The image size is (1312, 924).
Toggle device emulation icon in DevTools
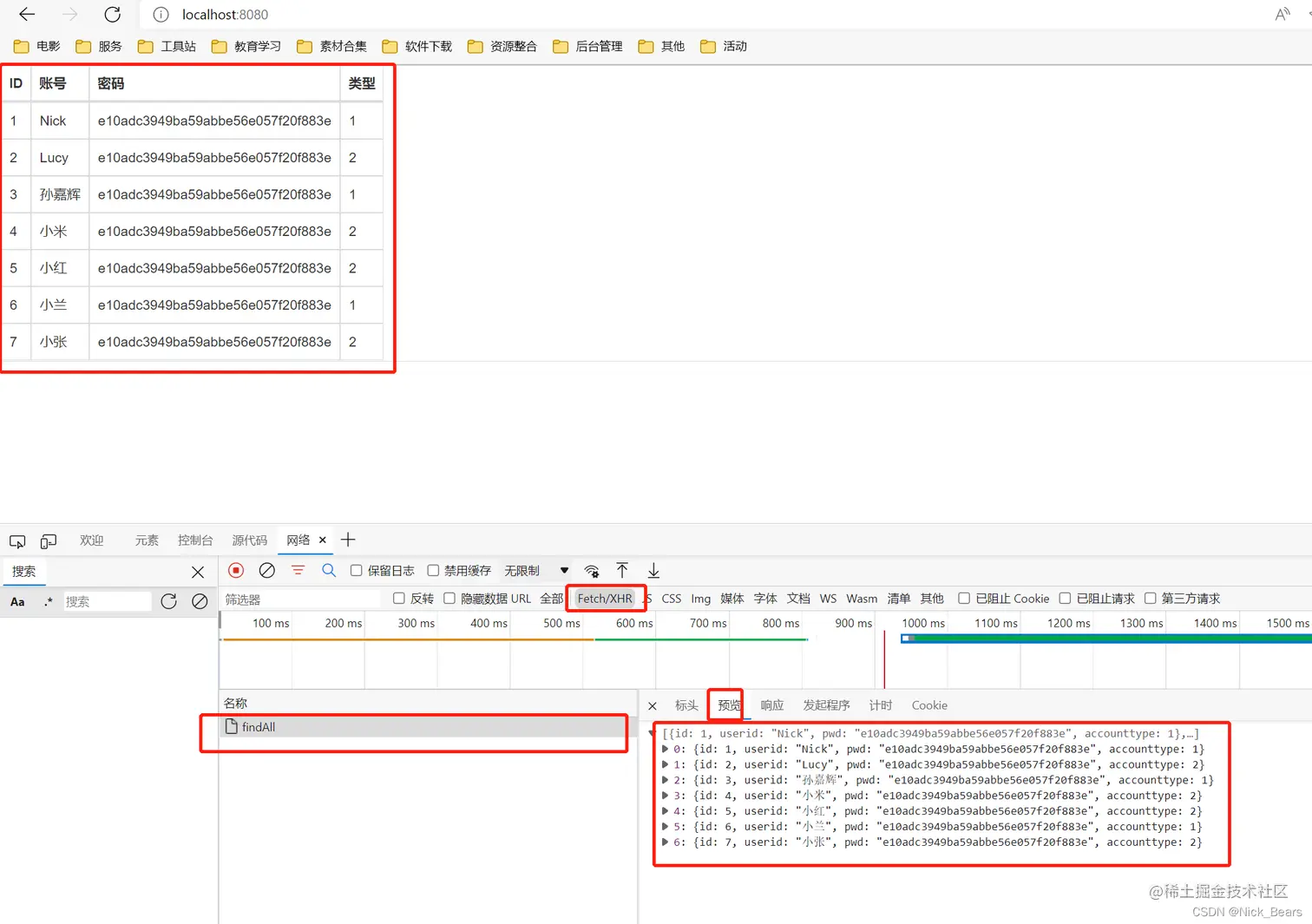pos(49,541)
